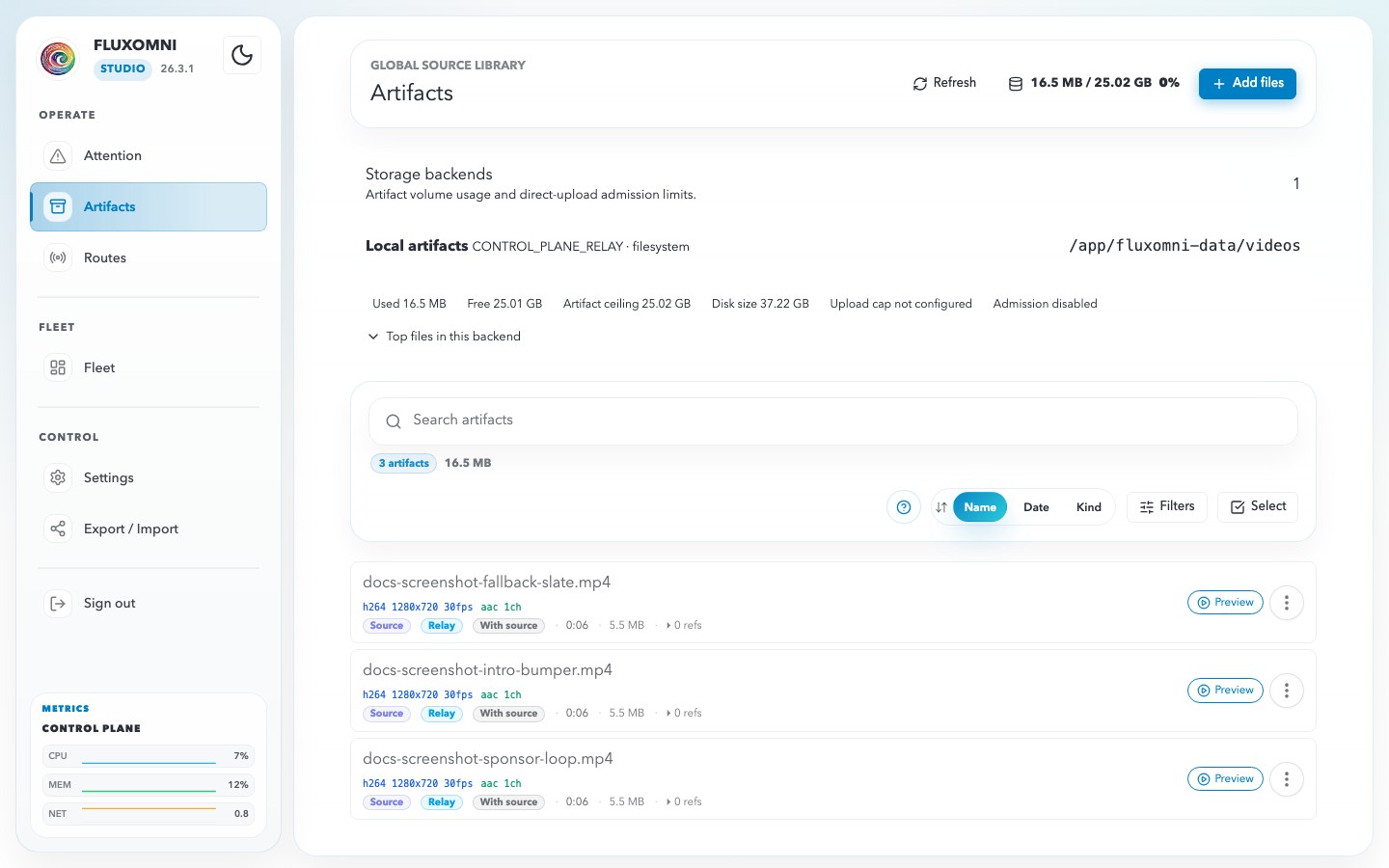The image size is (1389, 868).
Task: Select the Artifacts sidebar item
Action: click(149, 206)
